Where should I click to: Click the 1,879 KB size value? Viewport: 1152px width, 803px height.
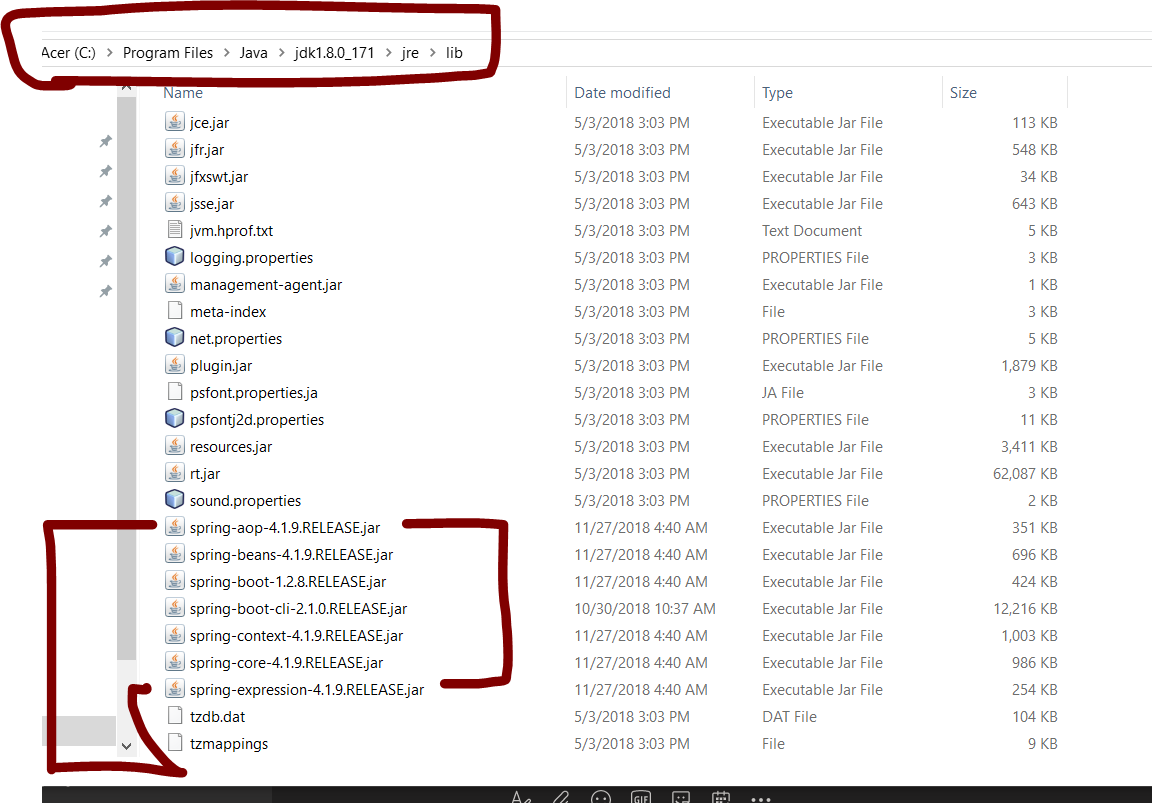[1029, 366]
